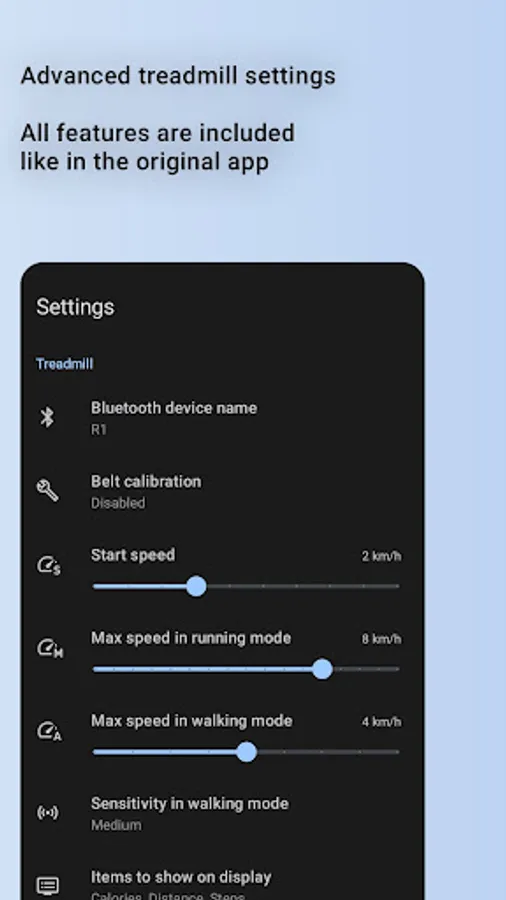Open Sensitivity in walking mode option
Image resolution: width=506 pixels, height=900 pixels.
coord(223,813)
